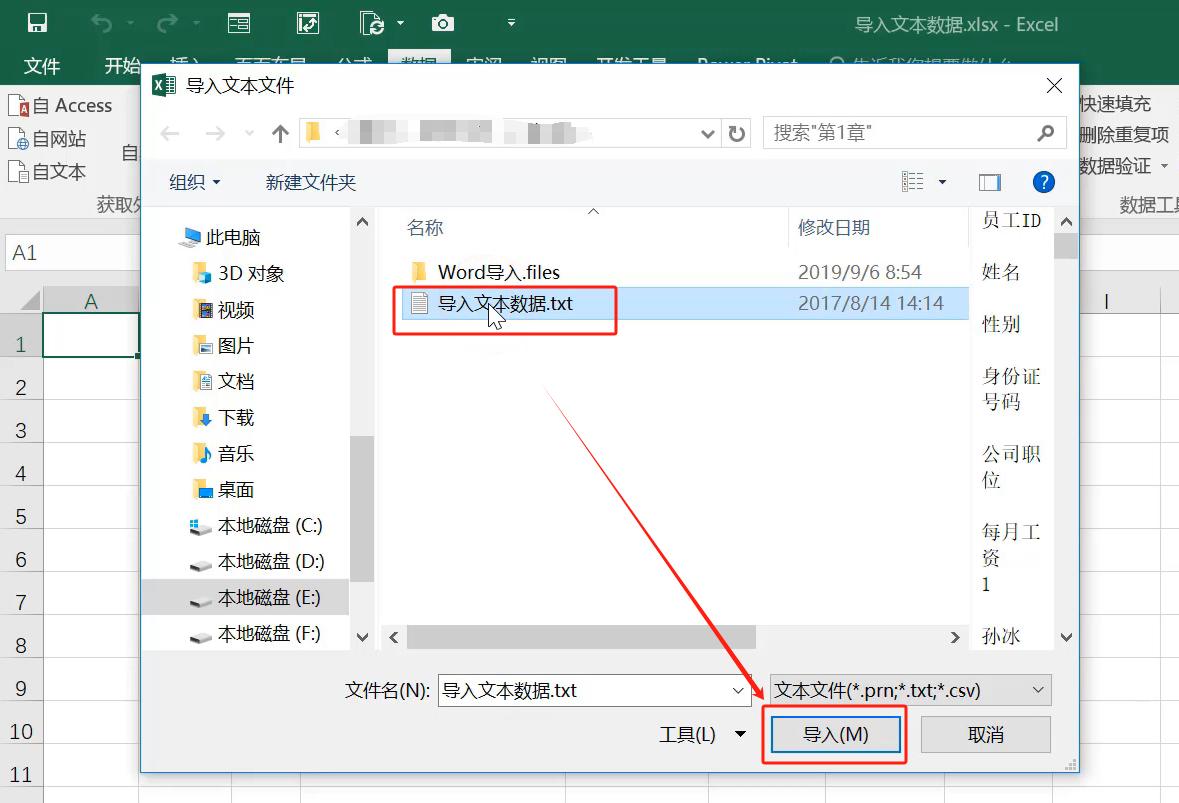This screenshot has width=1179, height=803.
Task: Go back in the import dialog
Action: tap(170, 134)
